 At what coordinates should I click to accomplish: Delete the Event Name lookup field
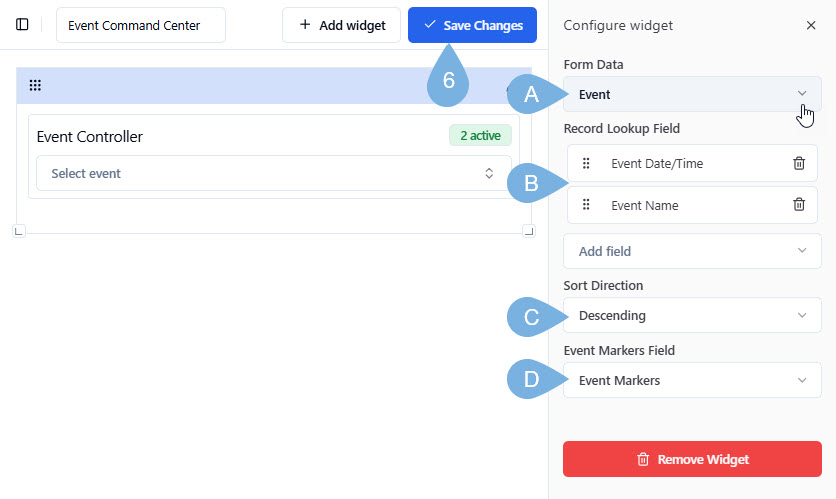(x=798, y=205)
